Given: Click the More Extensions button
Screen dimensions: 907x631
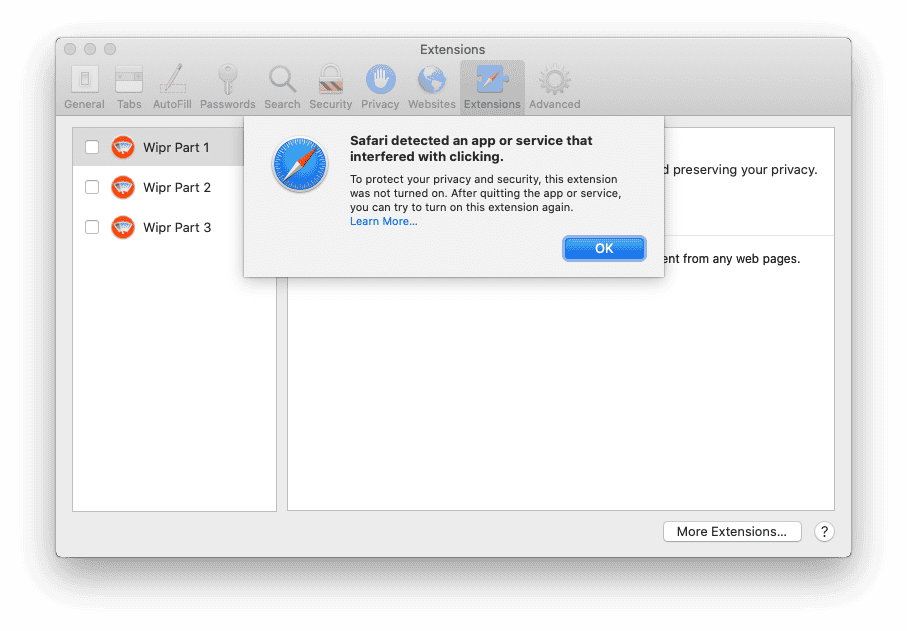Looking at the screenshot, I should (732, 531).
